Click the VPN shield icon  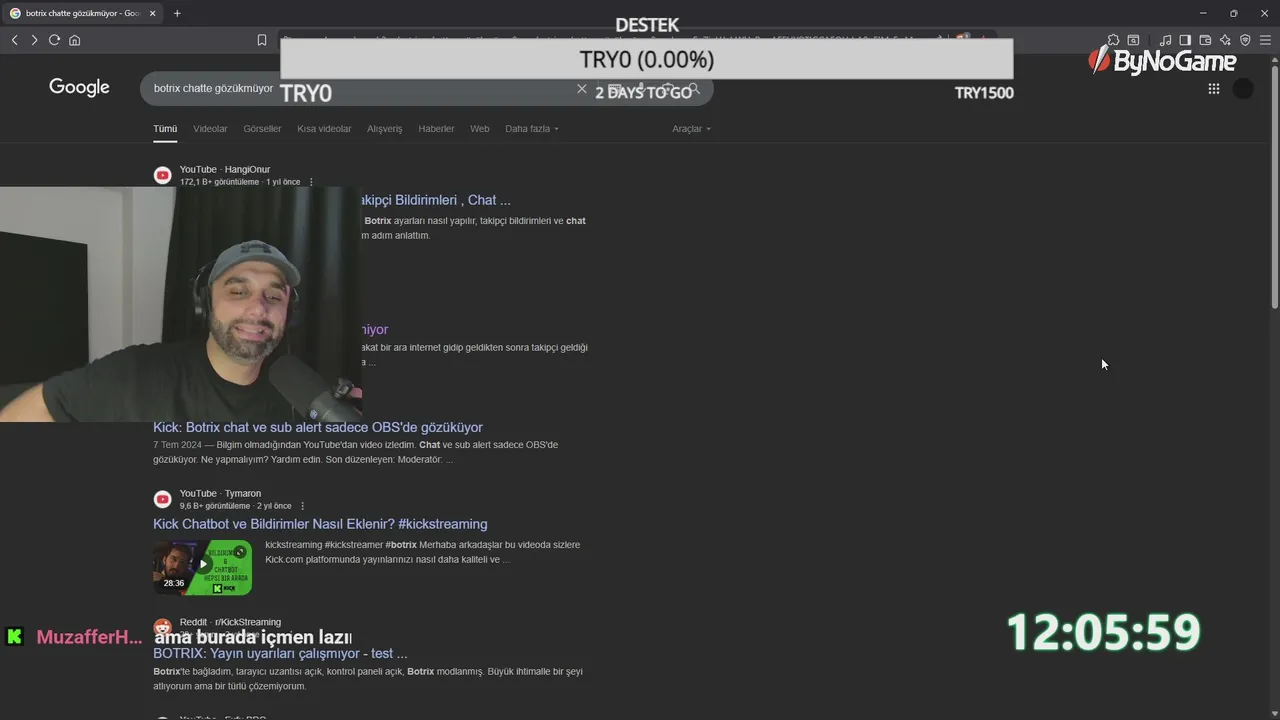tap(1245, 40)
